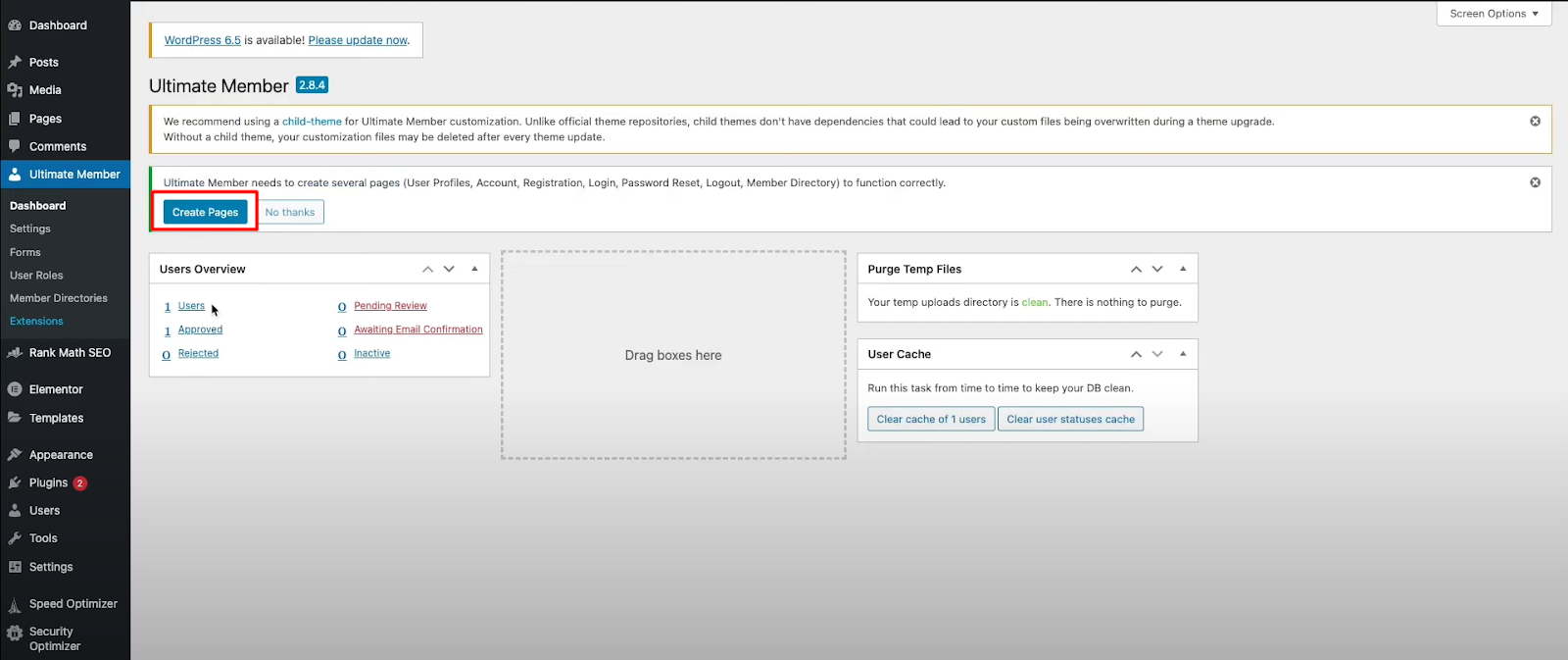This screenshot has height=660, width=1568.
Task: Open Member Directories submenu item
Action: point(59,298)
